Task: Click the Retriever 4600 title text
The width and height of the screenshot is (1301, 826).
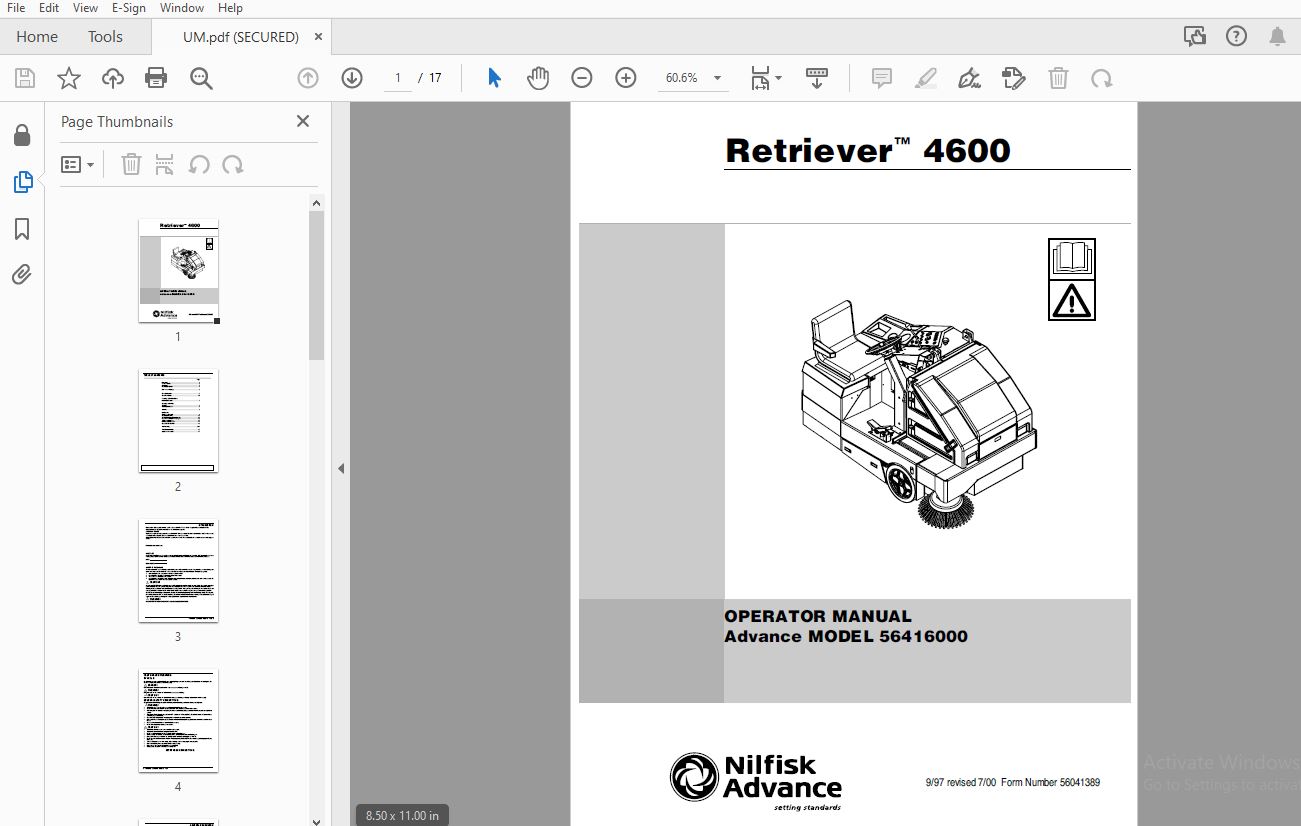Action: pyautogui.click(x=868, y=150)
